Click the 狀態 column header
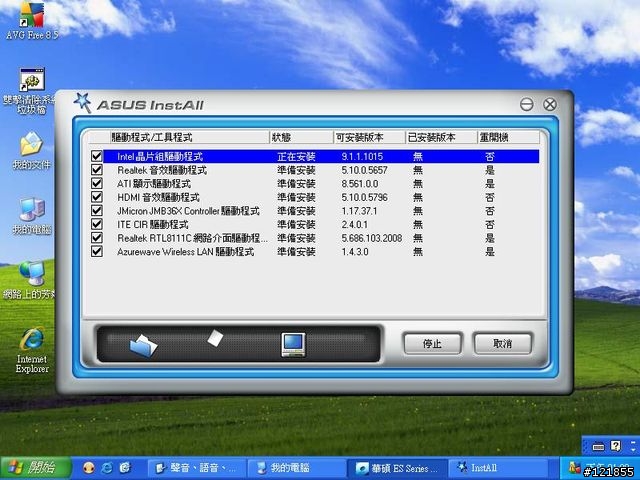The width and height of the screenshot is (640, 480). point(302,137)
